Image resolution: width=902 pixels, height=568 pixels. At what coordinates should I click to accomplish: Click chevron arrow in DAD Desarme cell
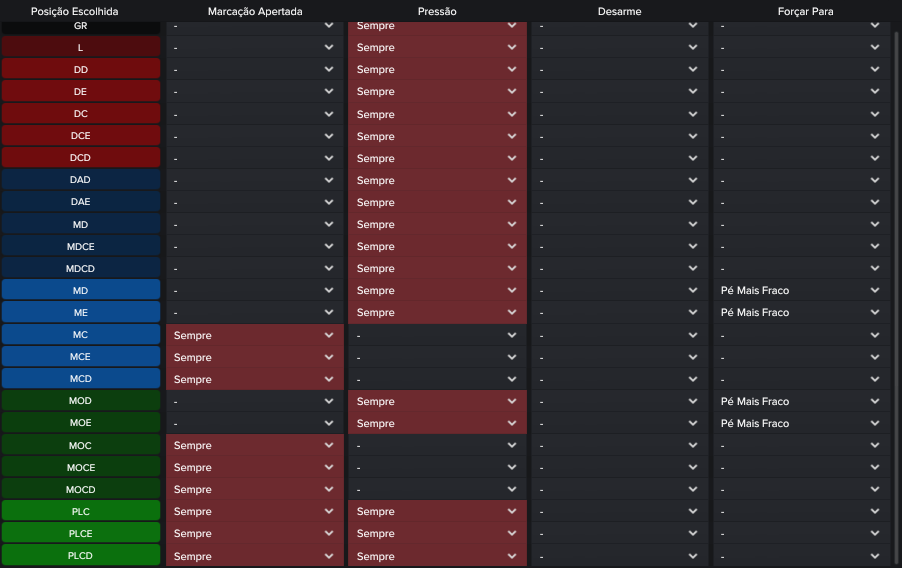[x=693, y=180]
